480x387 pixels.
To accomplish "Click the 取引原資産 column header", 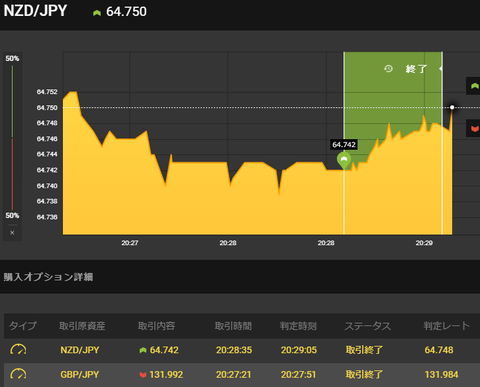I will (82, 326).
